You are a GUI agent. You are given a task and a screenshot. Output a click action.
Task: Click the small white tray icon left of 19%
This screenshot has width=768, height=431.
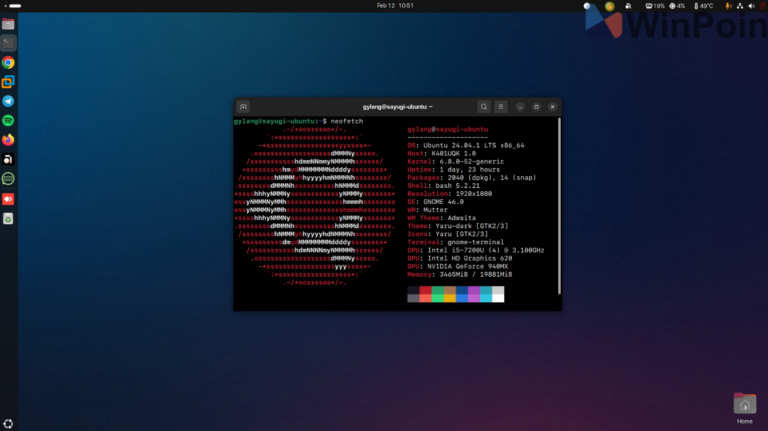[x=628, y=6]
